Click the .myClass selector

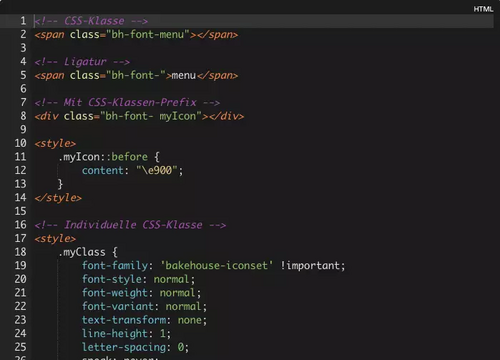[82, 252]
